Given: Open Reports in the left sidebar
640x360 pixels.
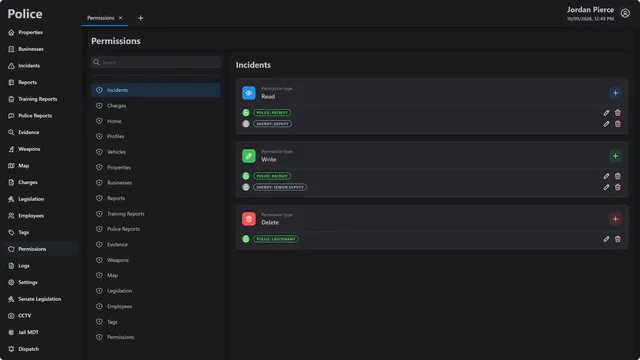Looking at the screenshot, I should click(x=22, y=82).
